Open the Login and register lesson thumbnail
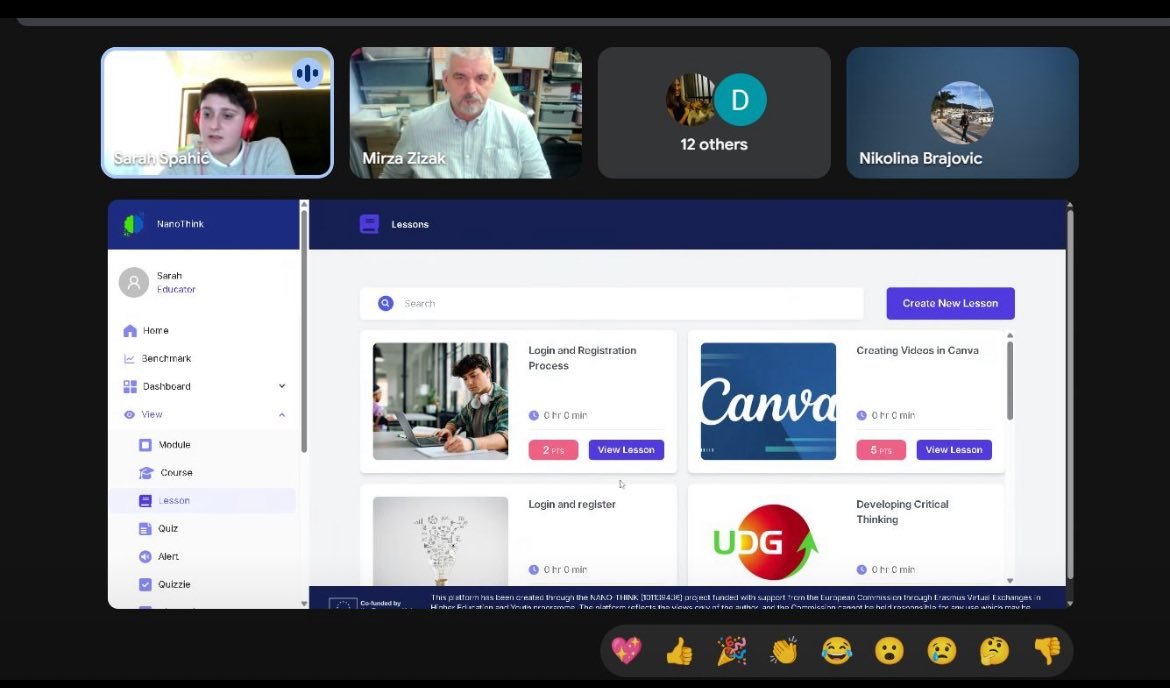The image size is (1170, 688). pyautogui.click(x=440, y=542)
